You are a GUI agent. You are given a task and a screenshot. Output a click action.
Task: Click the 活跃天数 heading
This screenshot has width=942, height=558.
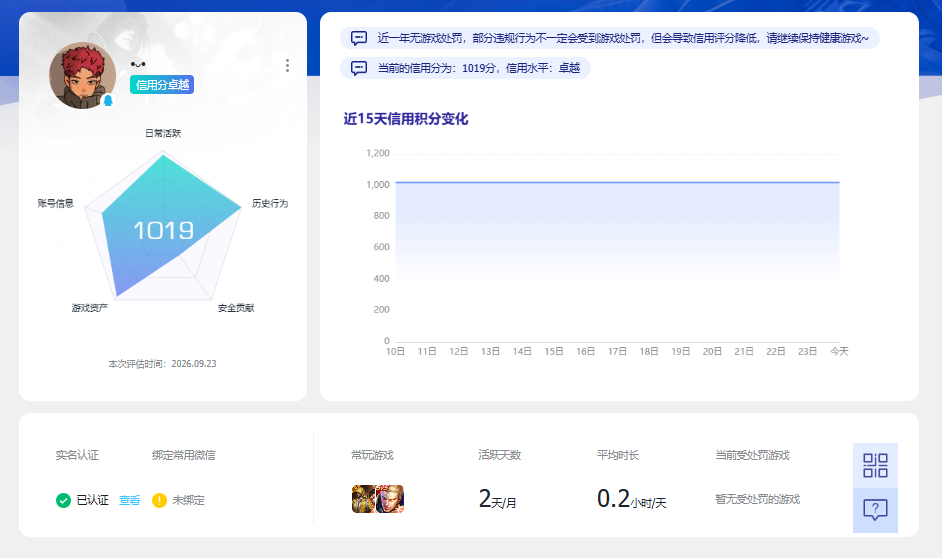(x=500, y=455)
